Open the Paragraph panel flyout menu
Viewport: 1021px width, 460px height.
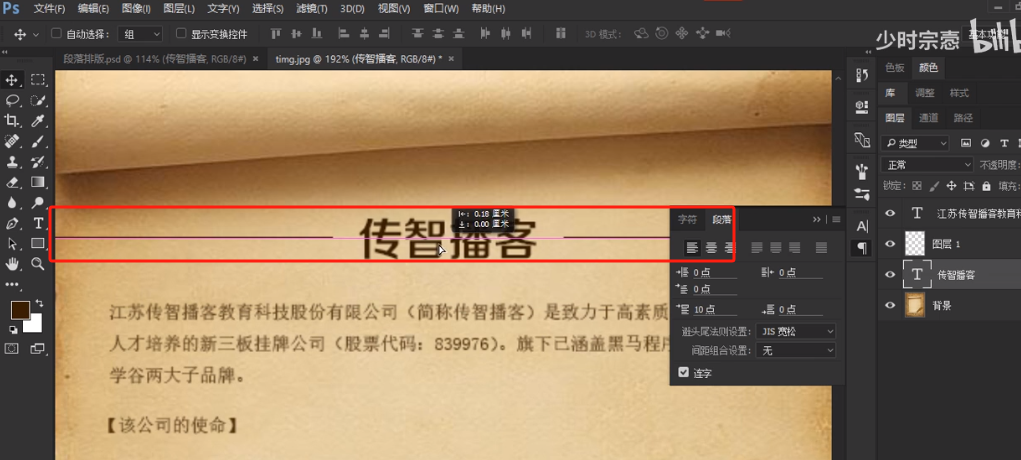(x=837, y=220)
